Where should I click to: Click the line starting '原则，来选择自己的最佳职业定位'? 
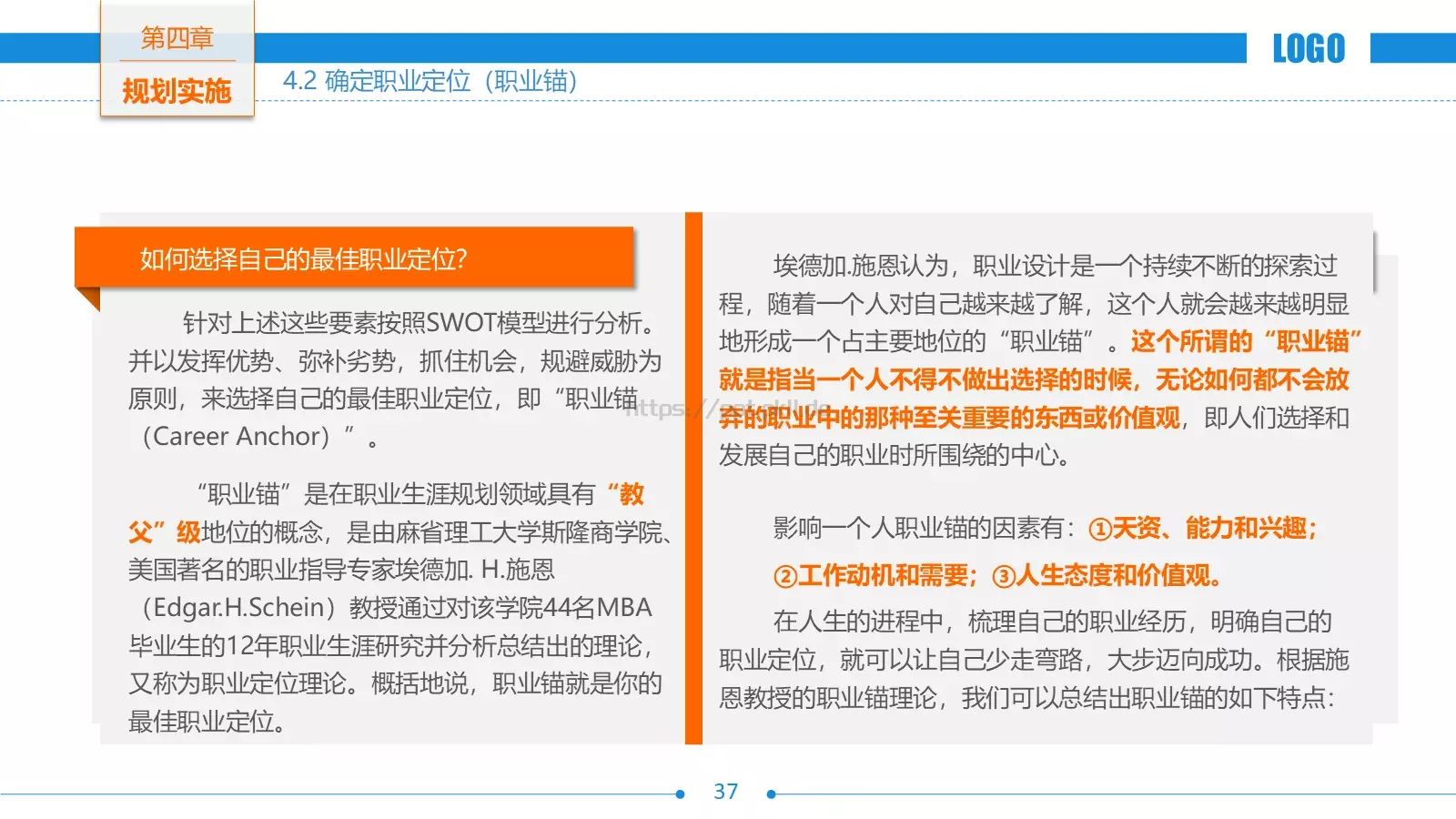pyautogui.click(x=383, y=399)
